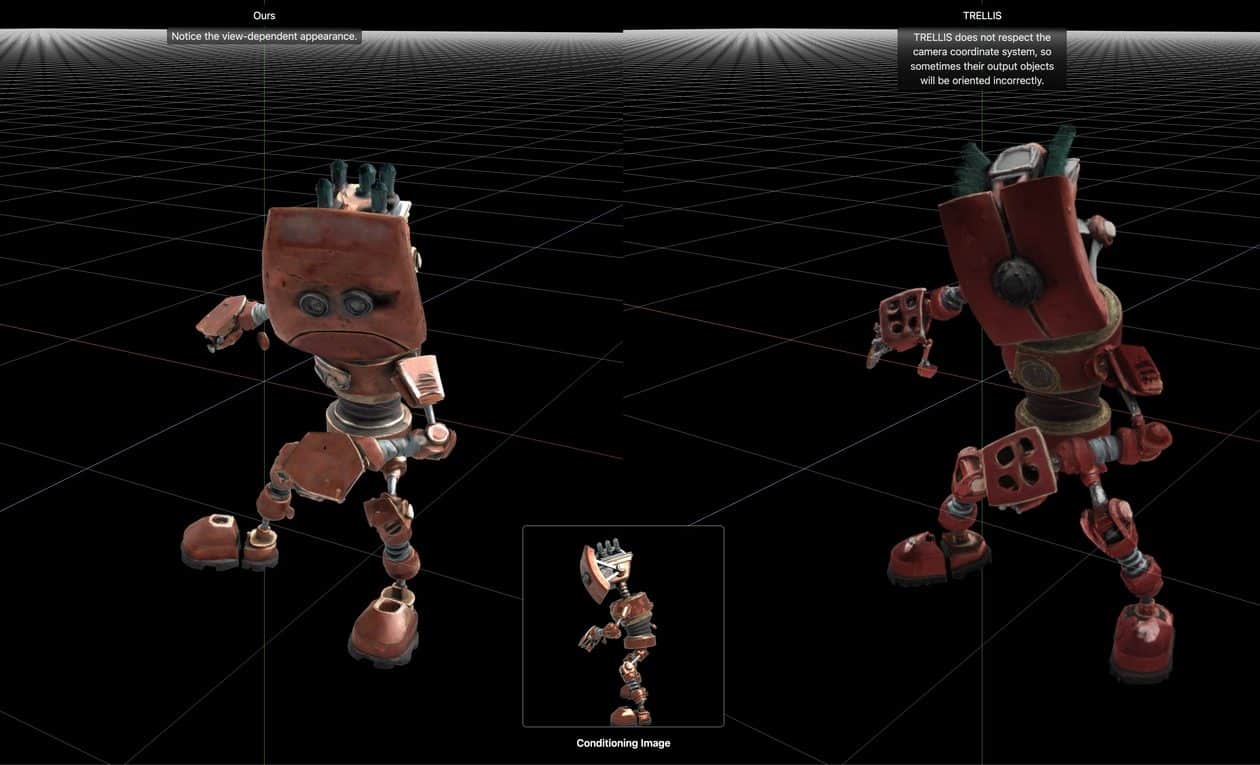This screenshot has width=1260, height=765.
Task: Click the Ours robot's rear pair of shoes
Action: (x=230, y=543)
